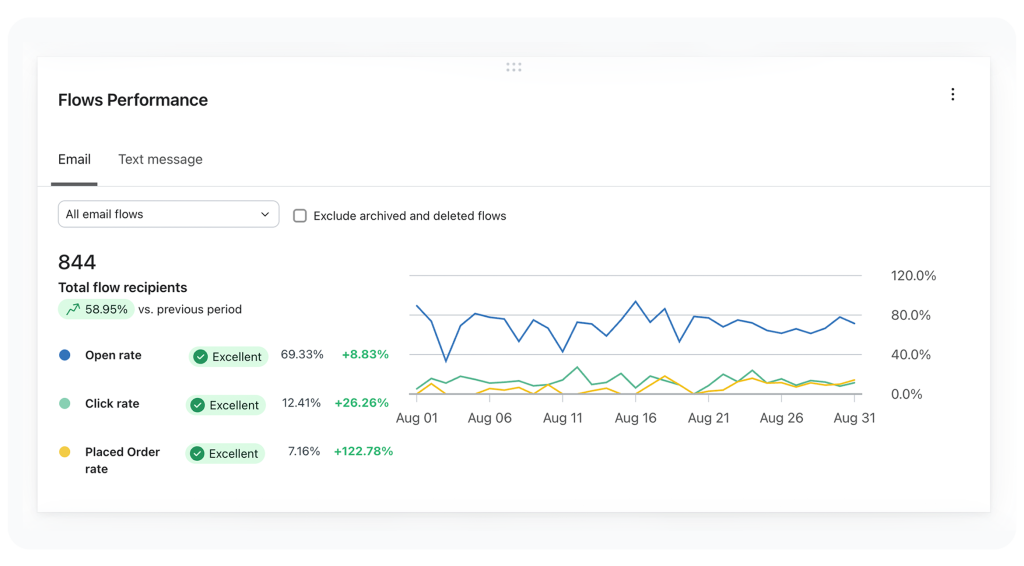Click the +122.78% placed order change
The height and width of the screenshot is (566, 1024).
pyautogui.click(x=363, y=451)
